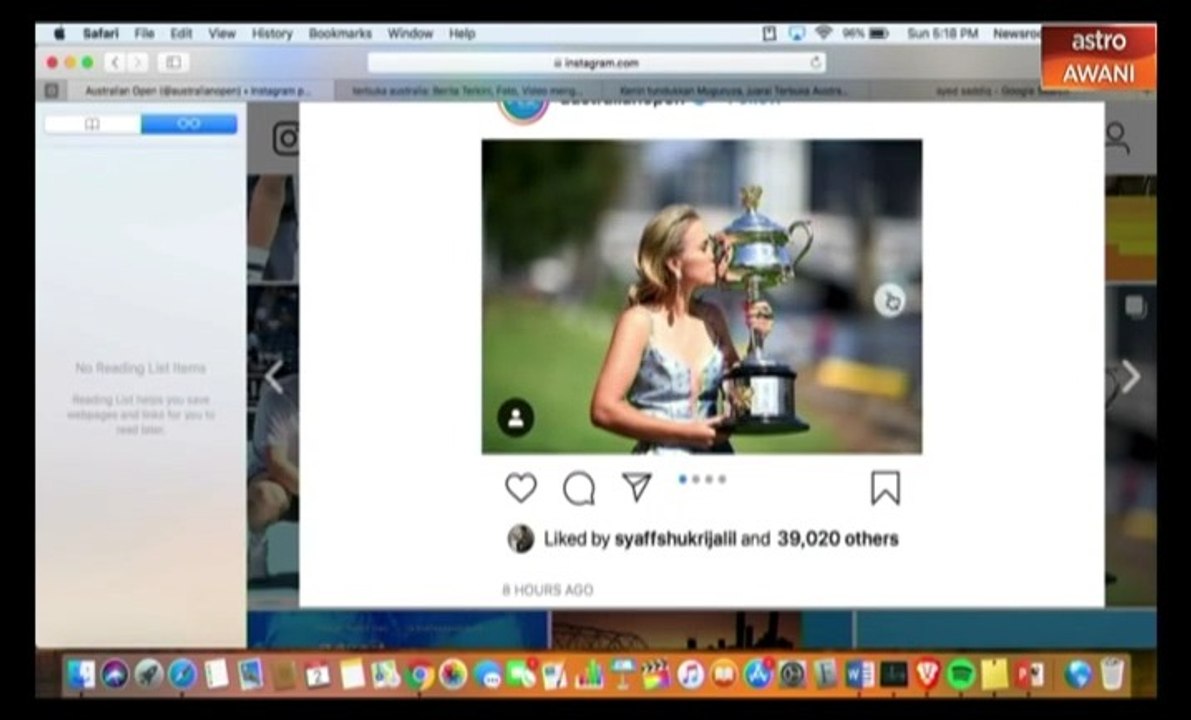
Task: Click the Sun 5:18 PM clock
Action: point(942,33)
